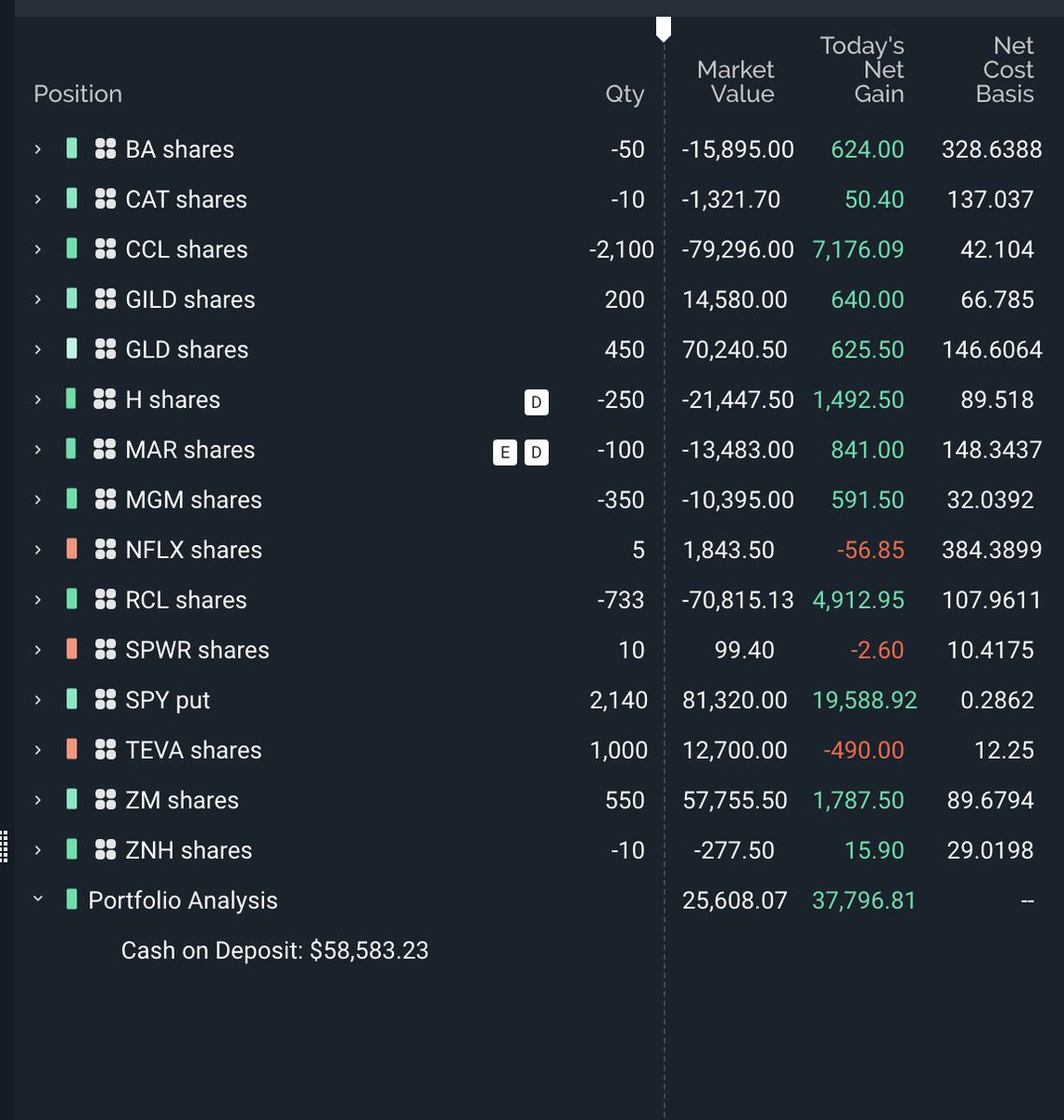Click SPY put net gain 19,588.92
The width and height of the screenshot is (1064, 1120).
864,700
